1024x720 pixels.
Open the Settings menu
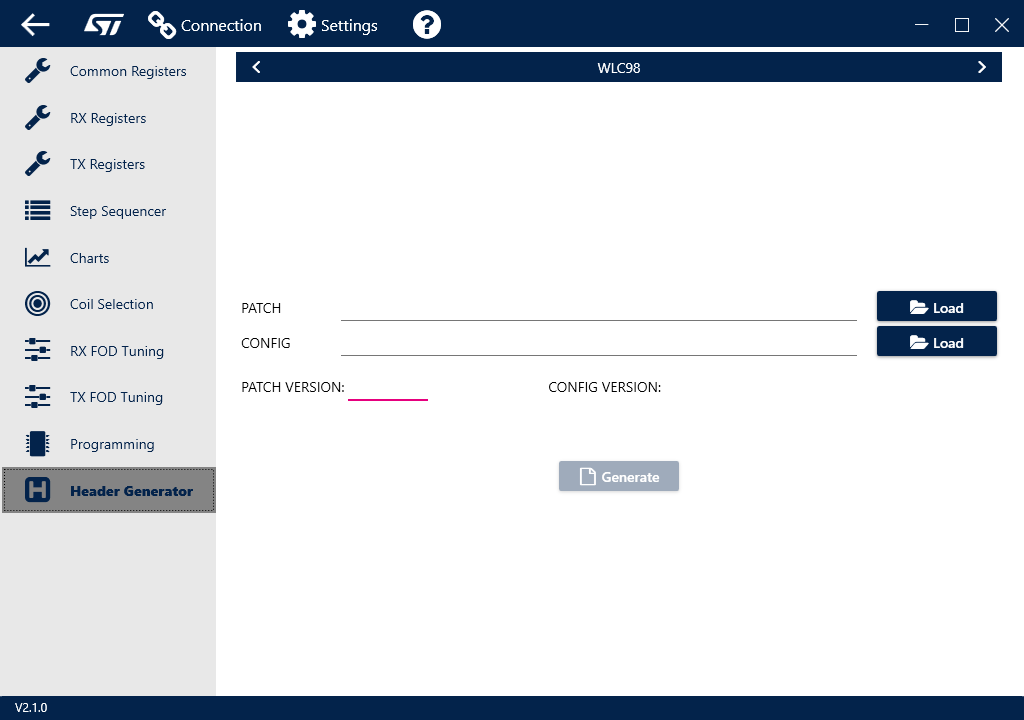[x=332, y=24]
